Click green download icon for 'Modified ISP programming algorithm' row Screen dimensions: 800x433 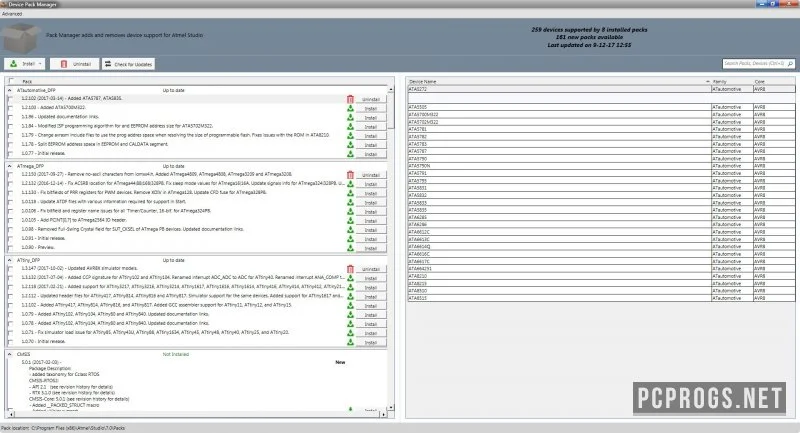pos(351,126)
